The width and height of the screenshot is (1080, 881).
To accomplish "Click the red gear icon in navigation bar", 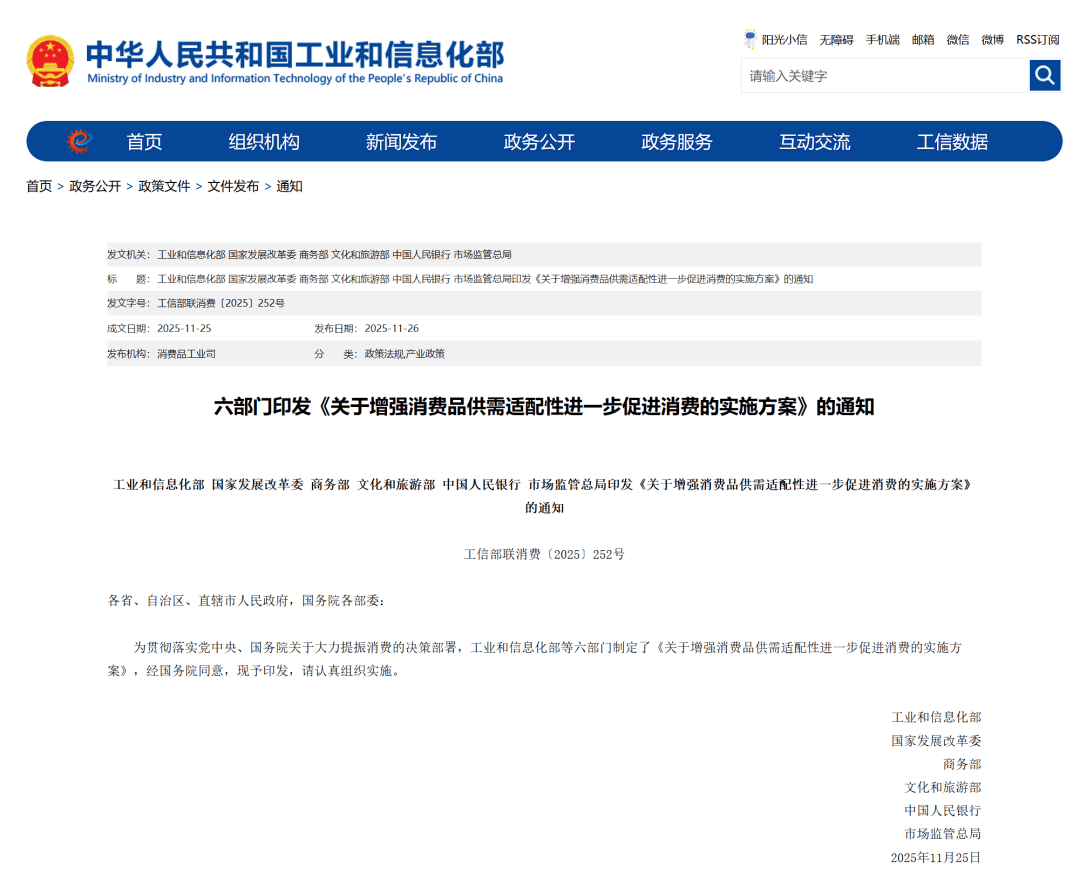I will pyautogui.click(x=79, y=141).
